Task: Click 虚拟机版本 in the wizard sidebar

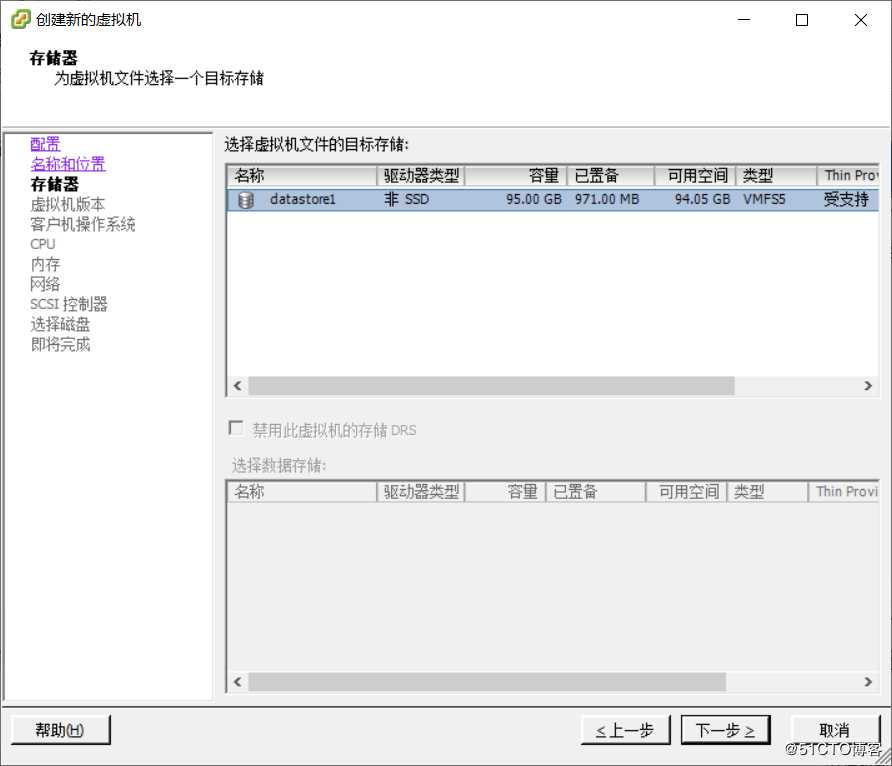Action: coord(68,203)
